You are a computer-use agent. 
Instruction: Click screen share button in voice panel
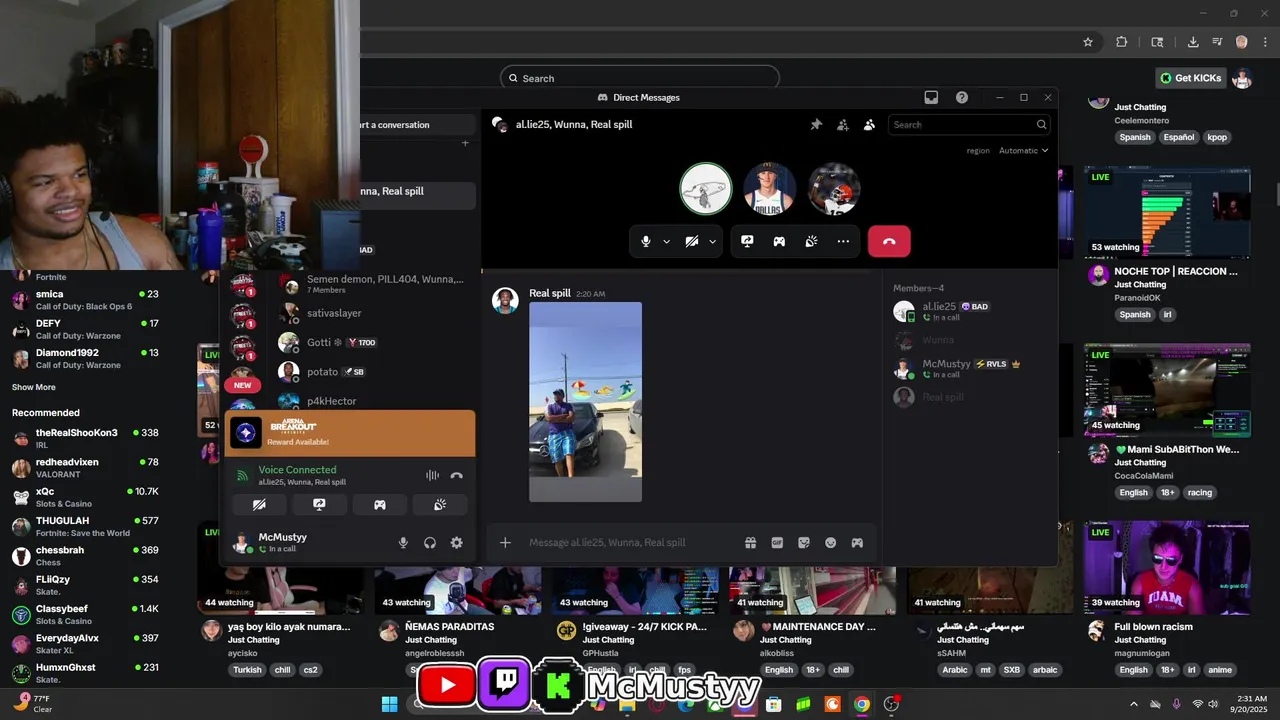[319, 505]
